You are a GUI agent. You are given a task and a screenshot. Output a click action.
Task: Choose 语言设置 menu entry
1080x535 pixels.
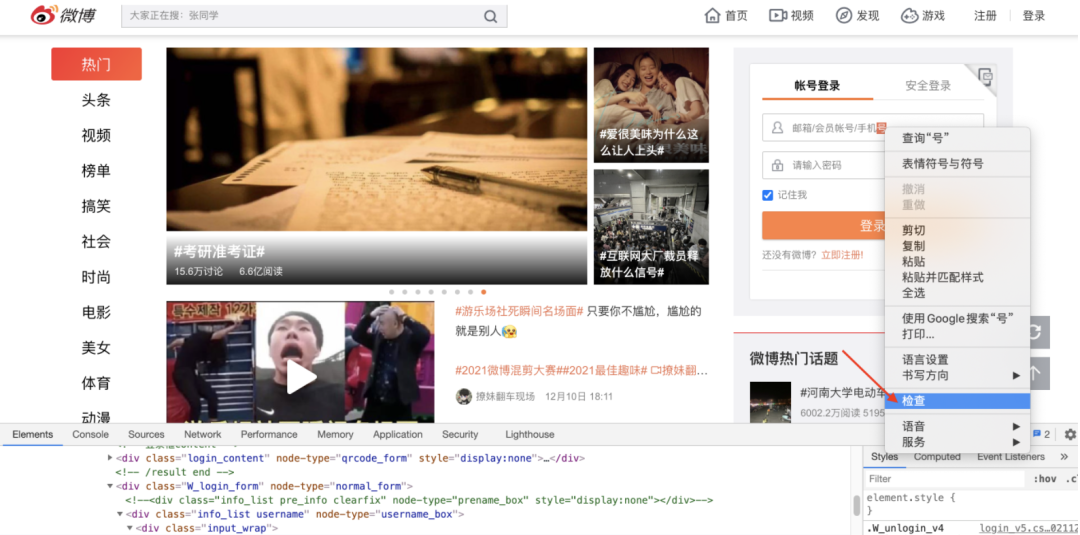(x=957, y=359)
